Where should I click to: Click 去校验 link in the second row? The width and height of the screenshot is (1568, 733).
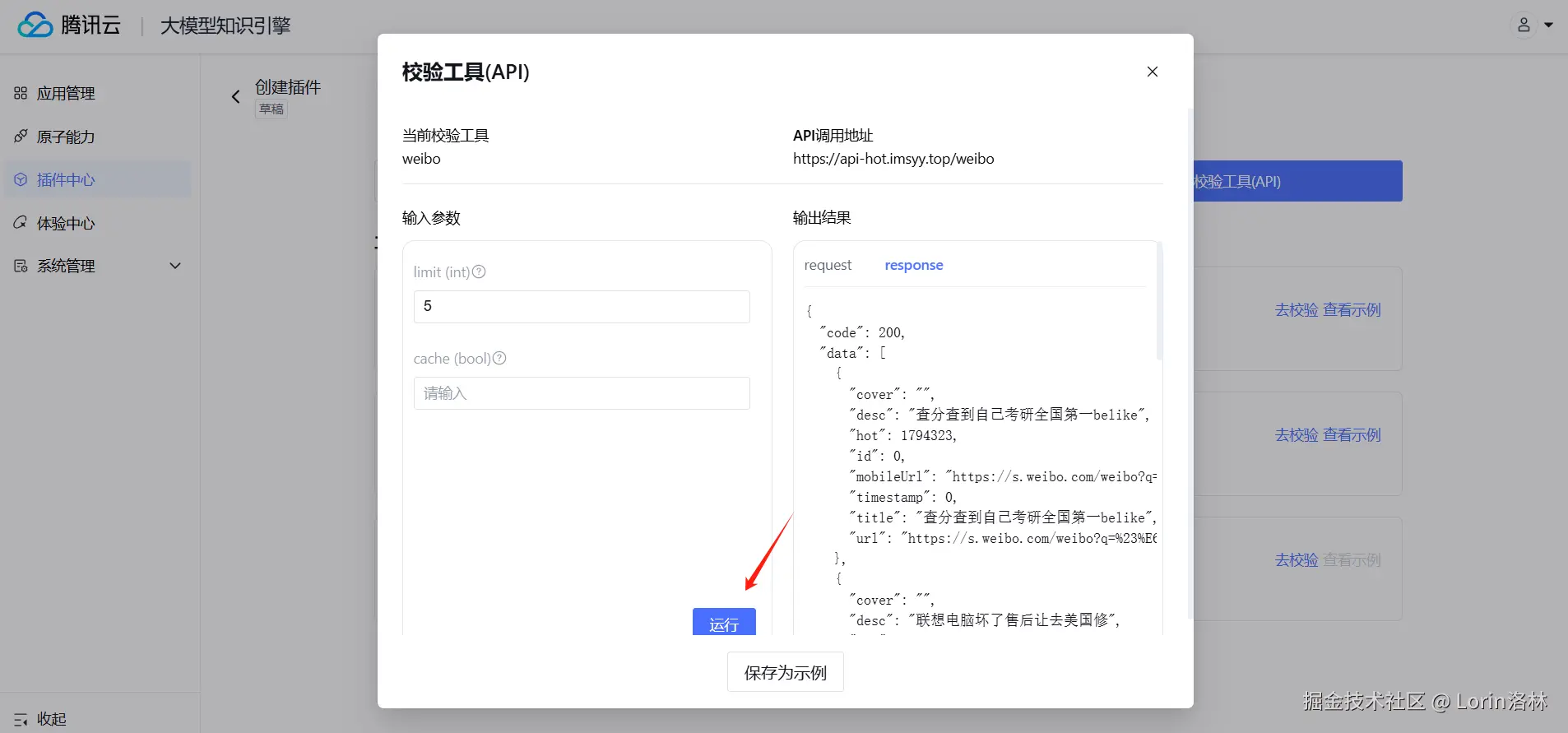[1297, 435]
